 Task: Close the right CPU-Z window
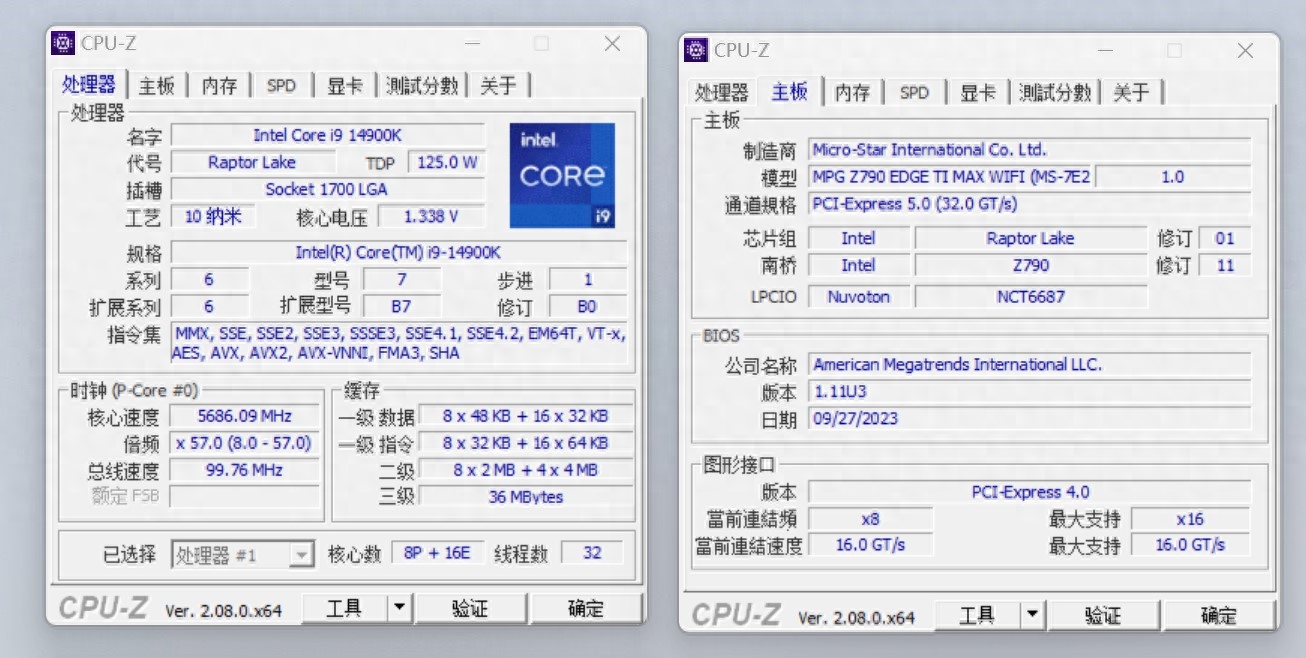point(1245,50)
